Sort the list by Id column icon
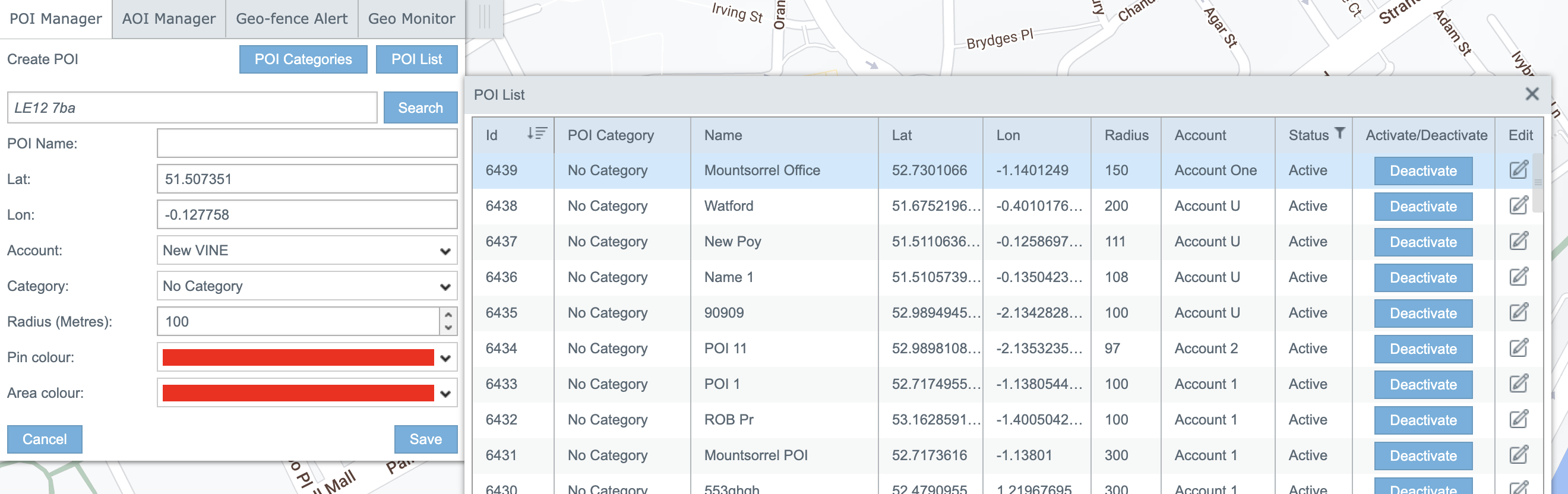This screenshot has height=494, width=1568. tap(536, 134)
